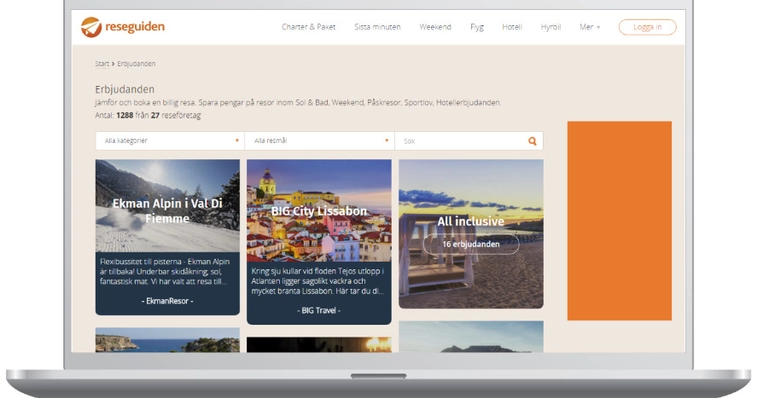
Task: Expand the Alla resmål dropdown
Action: coord(320,141)
